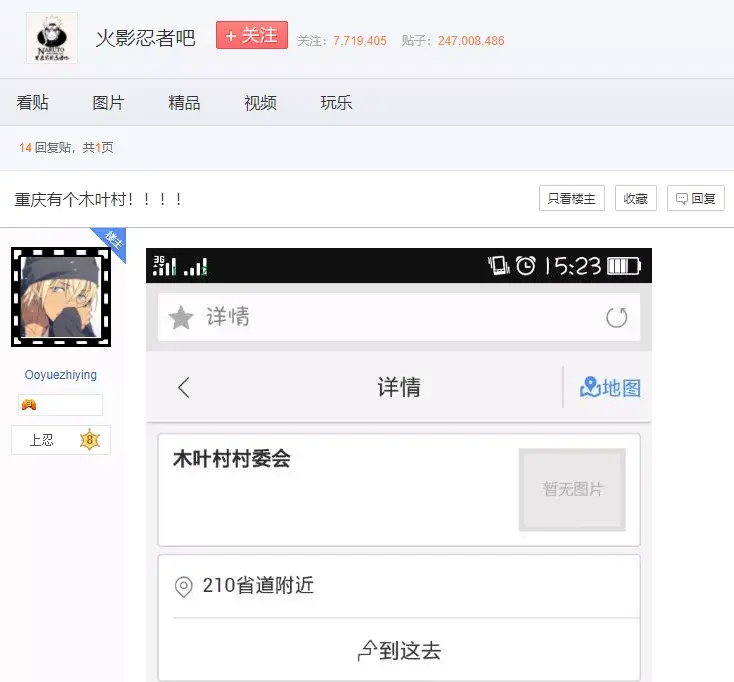This screenshot has width=734, height=682.
Task: Click the alarm clock status icon
Action: 525,266
